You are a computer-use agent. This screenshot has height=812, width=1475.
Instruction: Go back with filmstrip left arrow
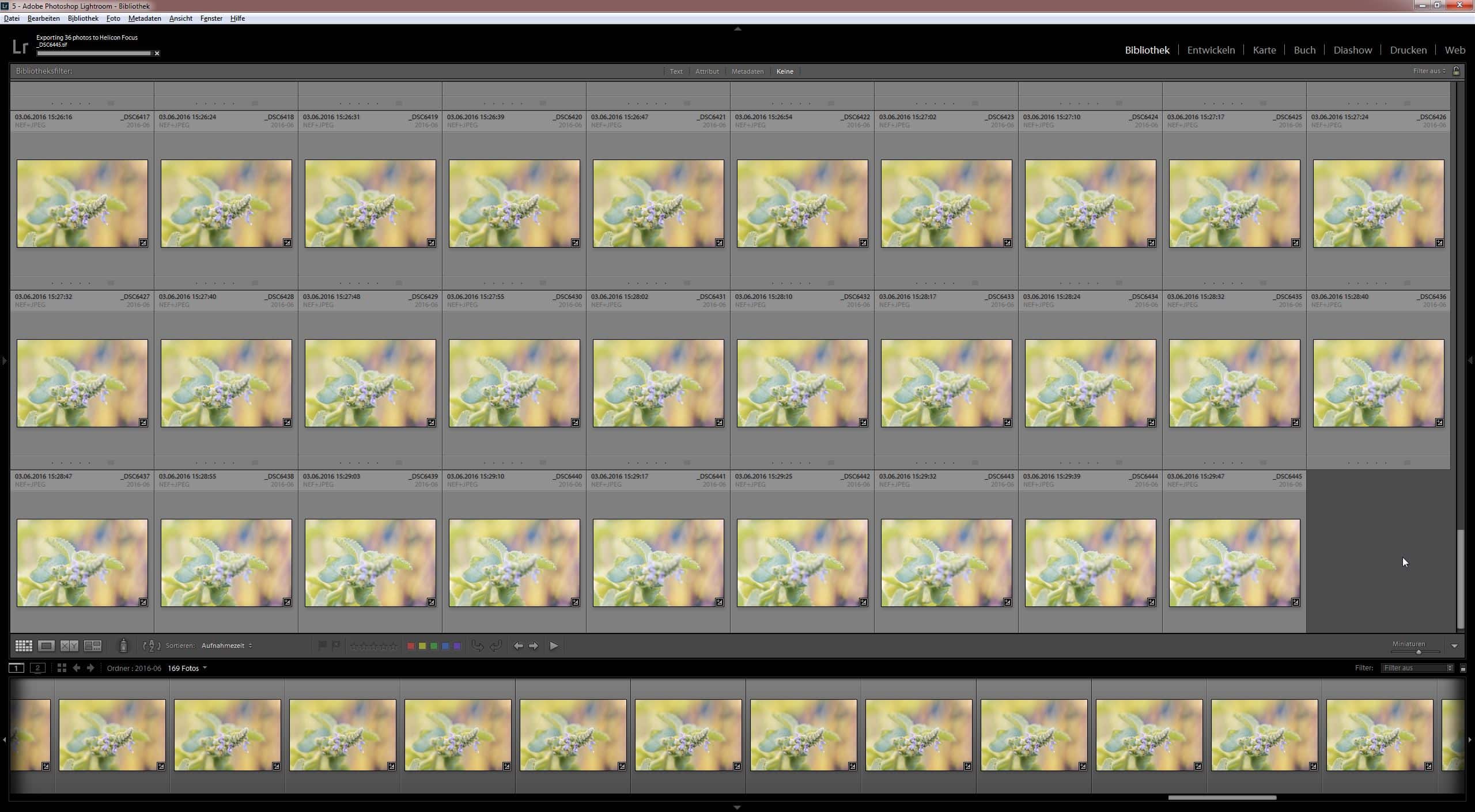click(76, 668)
